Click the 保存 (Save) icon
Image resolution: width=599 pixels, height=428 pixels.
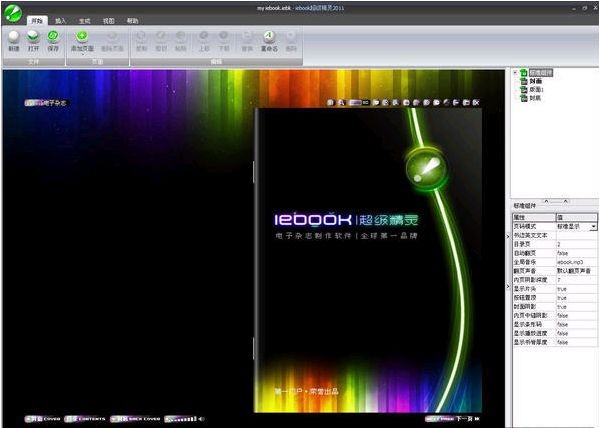pos(53,37)
